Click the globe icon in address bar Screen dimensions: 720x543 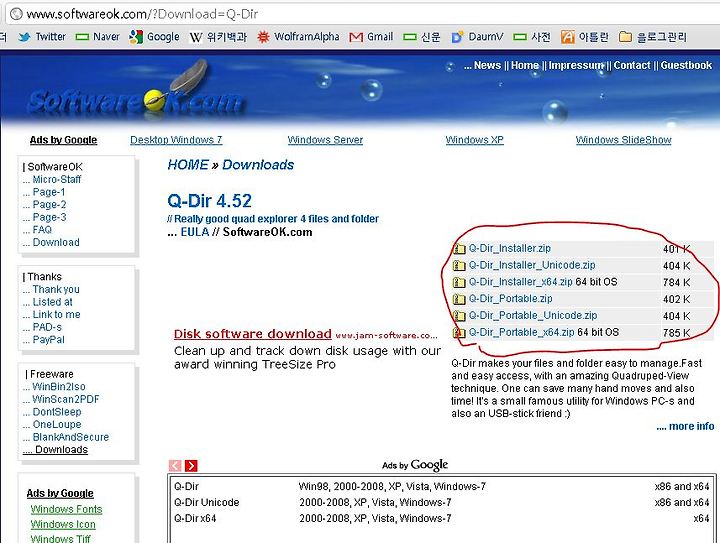(x=16, y=14)
